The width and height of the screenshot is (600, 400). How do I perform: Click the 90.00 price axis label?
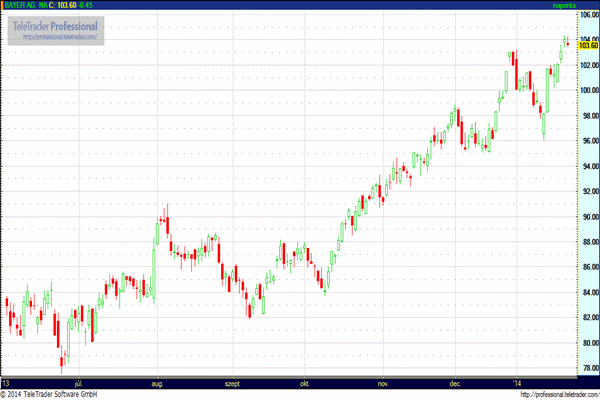[x=590, y=217]
